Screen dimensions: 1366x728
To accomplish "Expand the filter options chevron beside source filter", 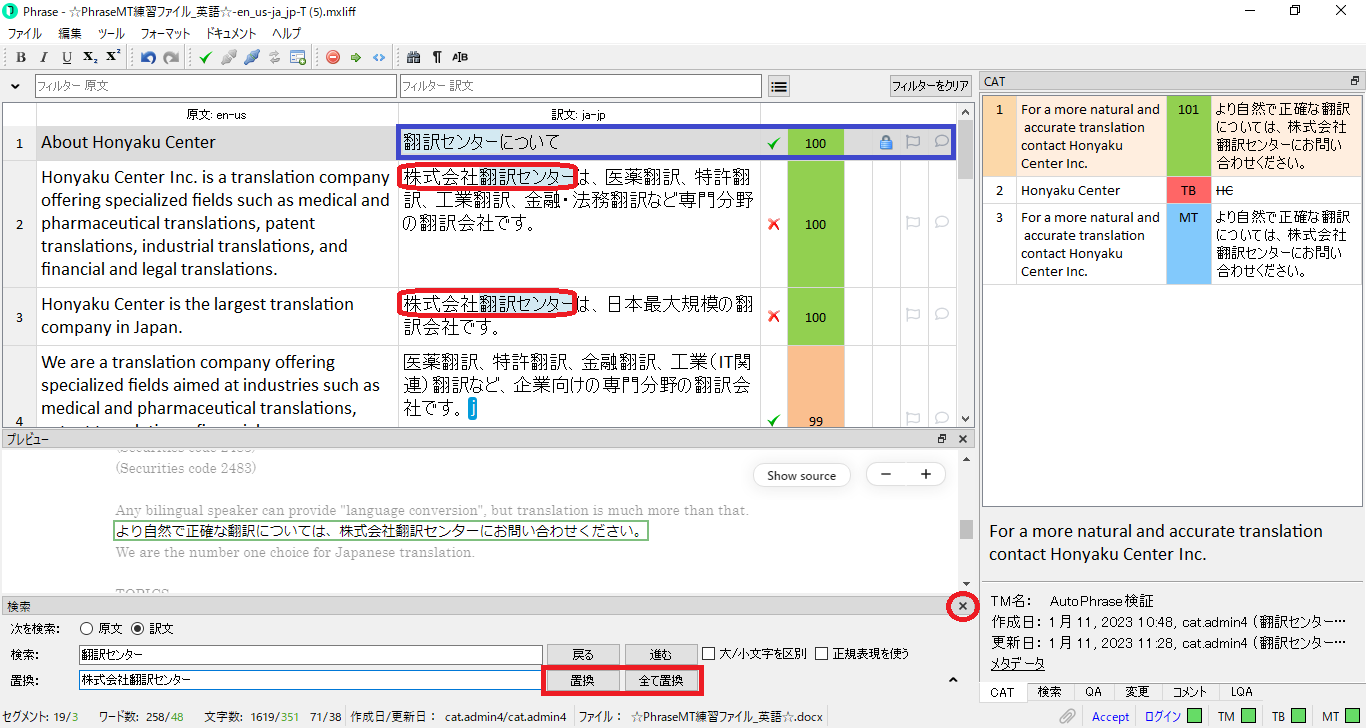I will [x=15, y=87].
